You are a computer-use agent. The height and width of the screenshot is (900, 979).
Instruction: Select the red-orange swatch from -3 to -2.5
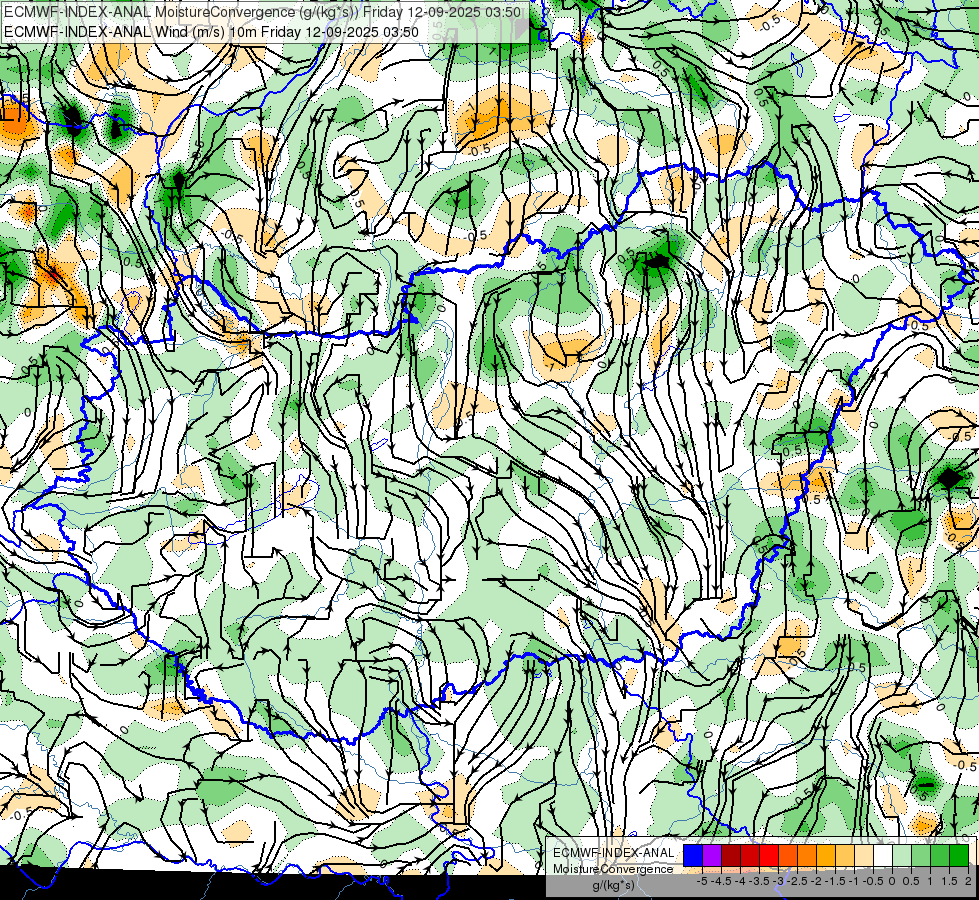tap(788, 855)
